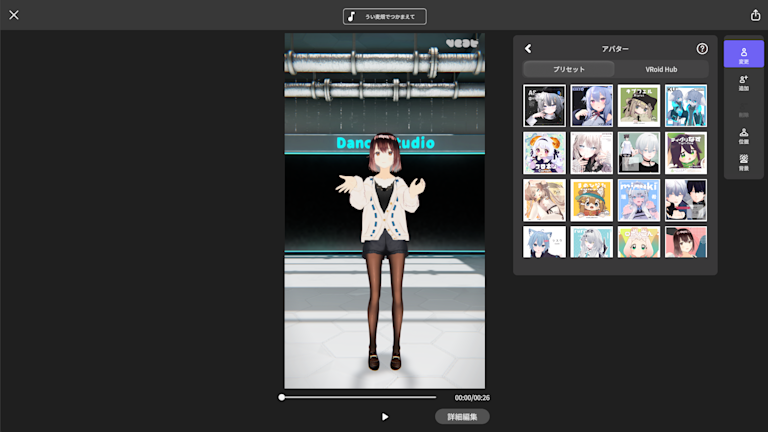Choose the silver-haired avatar on teal background
768x432 pixels.
(591, 242)
